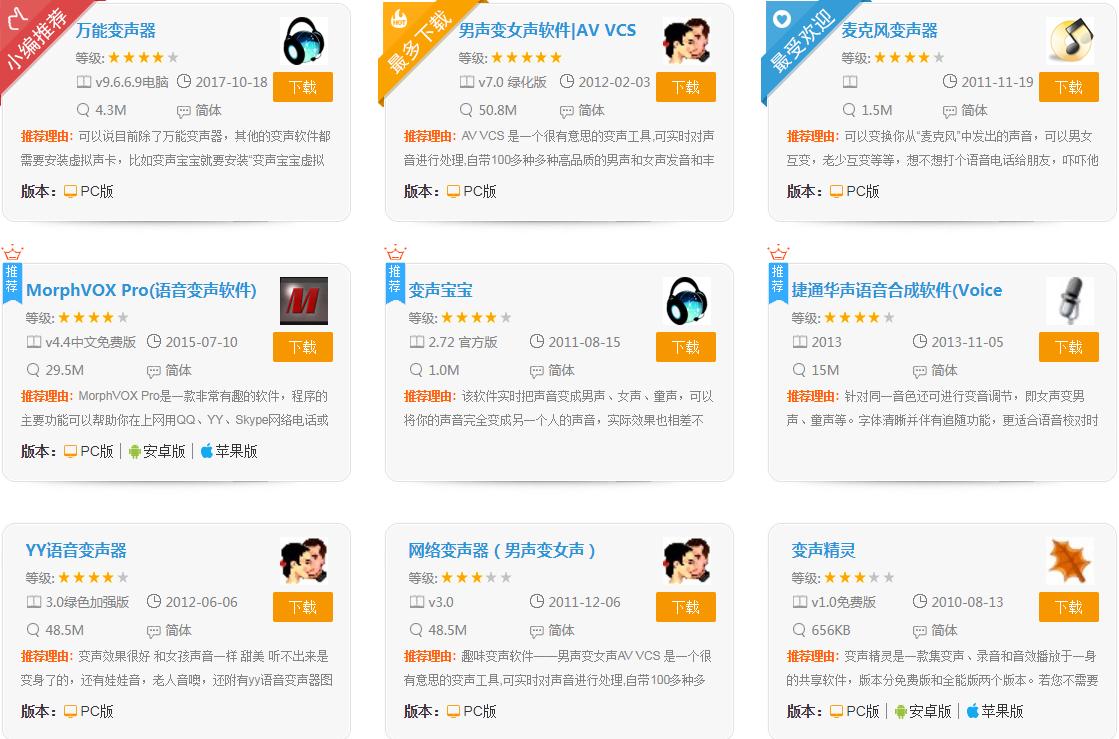The width and height of the screenshot is (1119, 739).
Task: Click 下载 for 变声宝宝
Action: pyautogui.click(x=686, y=347)
